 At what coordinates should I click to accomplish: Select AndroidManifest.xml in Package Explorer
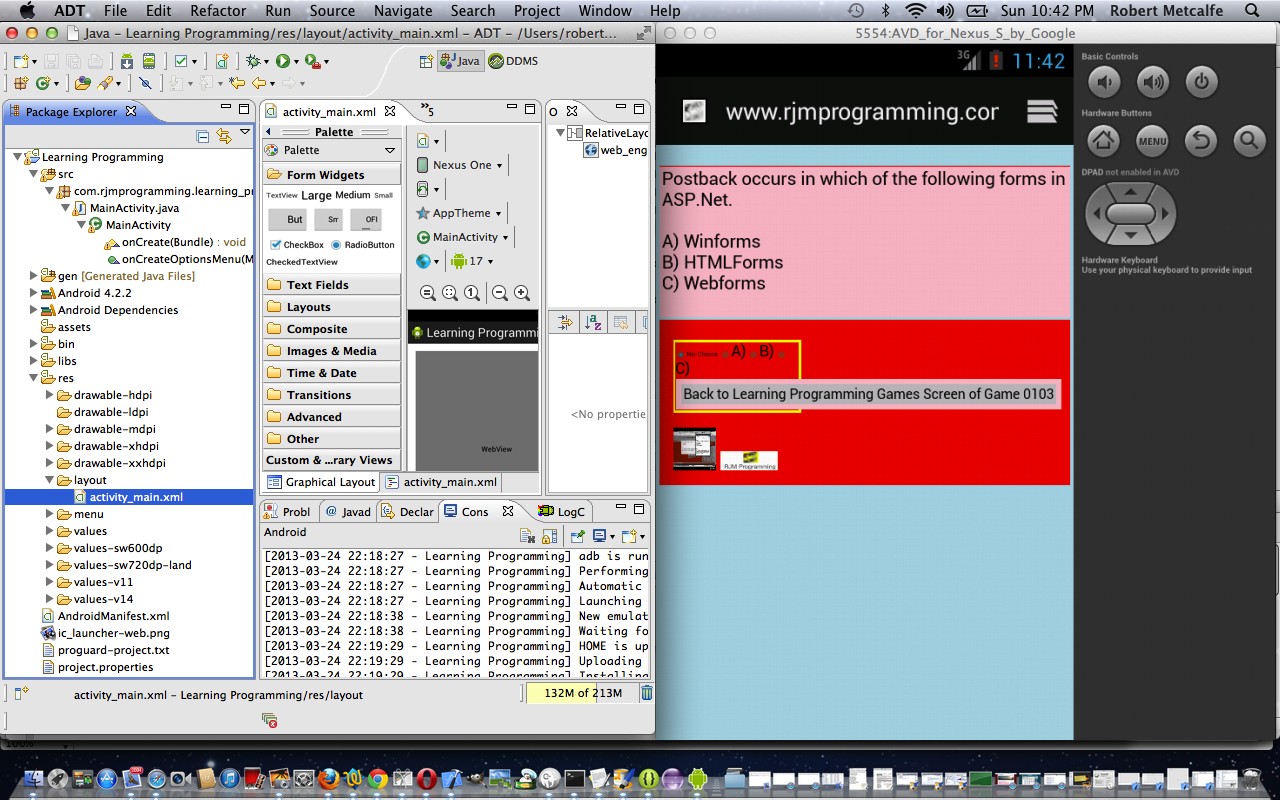pyautogui.click(x=113, y=616)
